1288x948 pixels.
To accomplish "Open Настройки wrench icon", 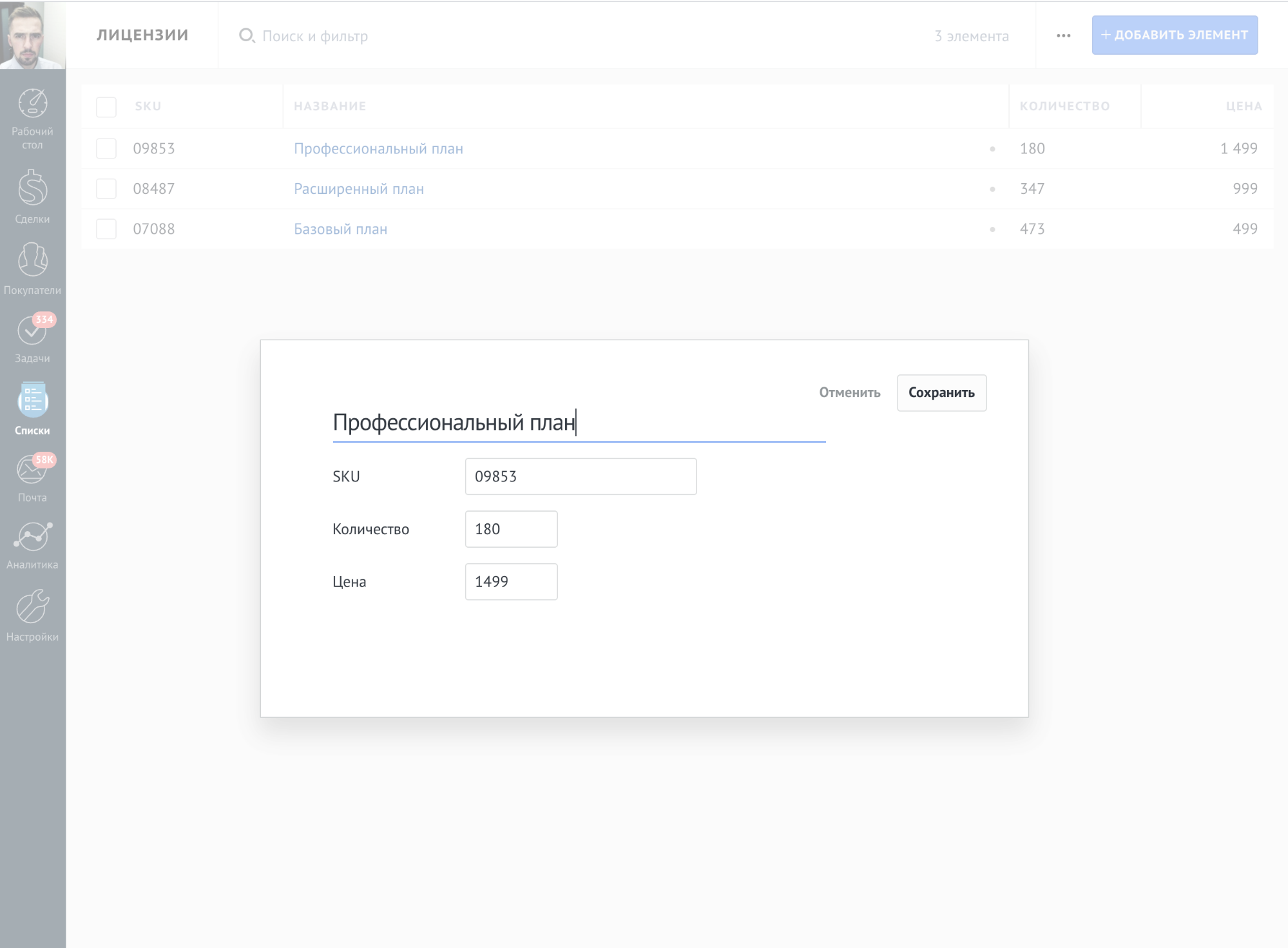I will pos(32,607).
